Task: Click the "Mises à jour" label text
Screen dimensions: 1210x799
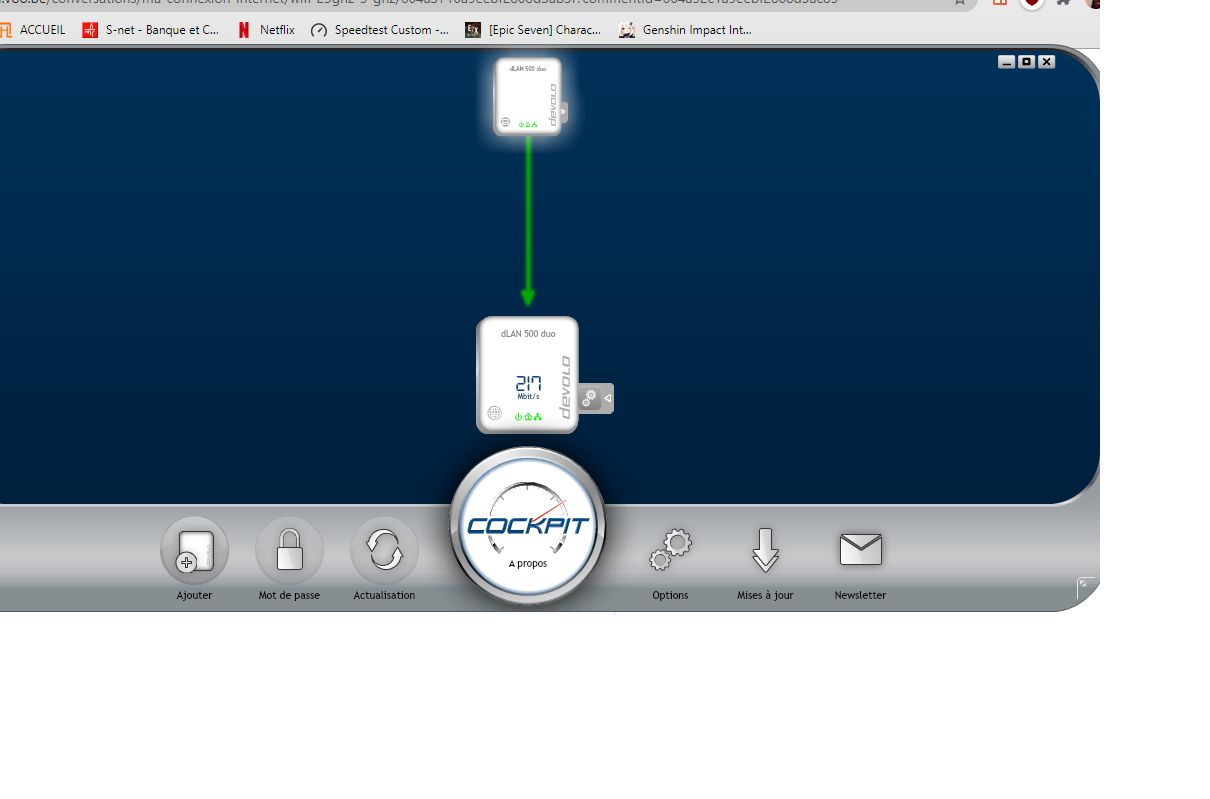Action: pos(765,595)
